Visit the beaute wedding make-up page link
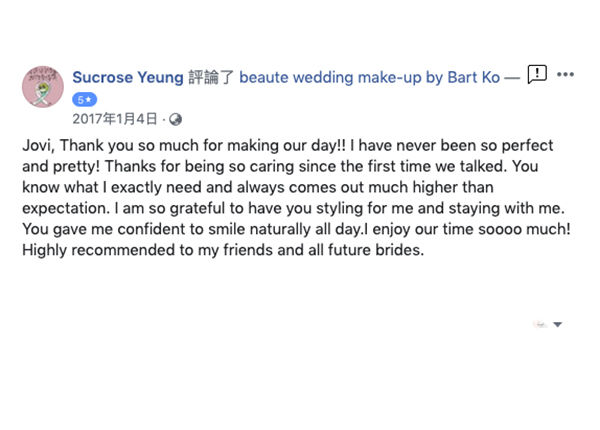This screenshot has height=430, width=600. pyautogui.click(x=370, y=77)
